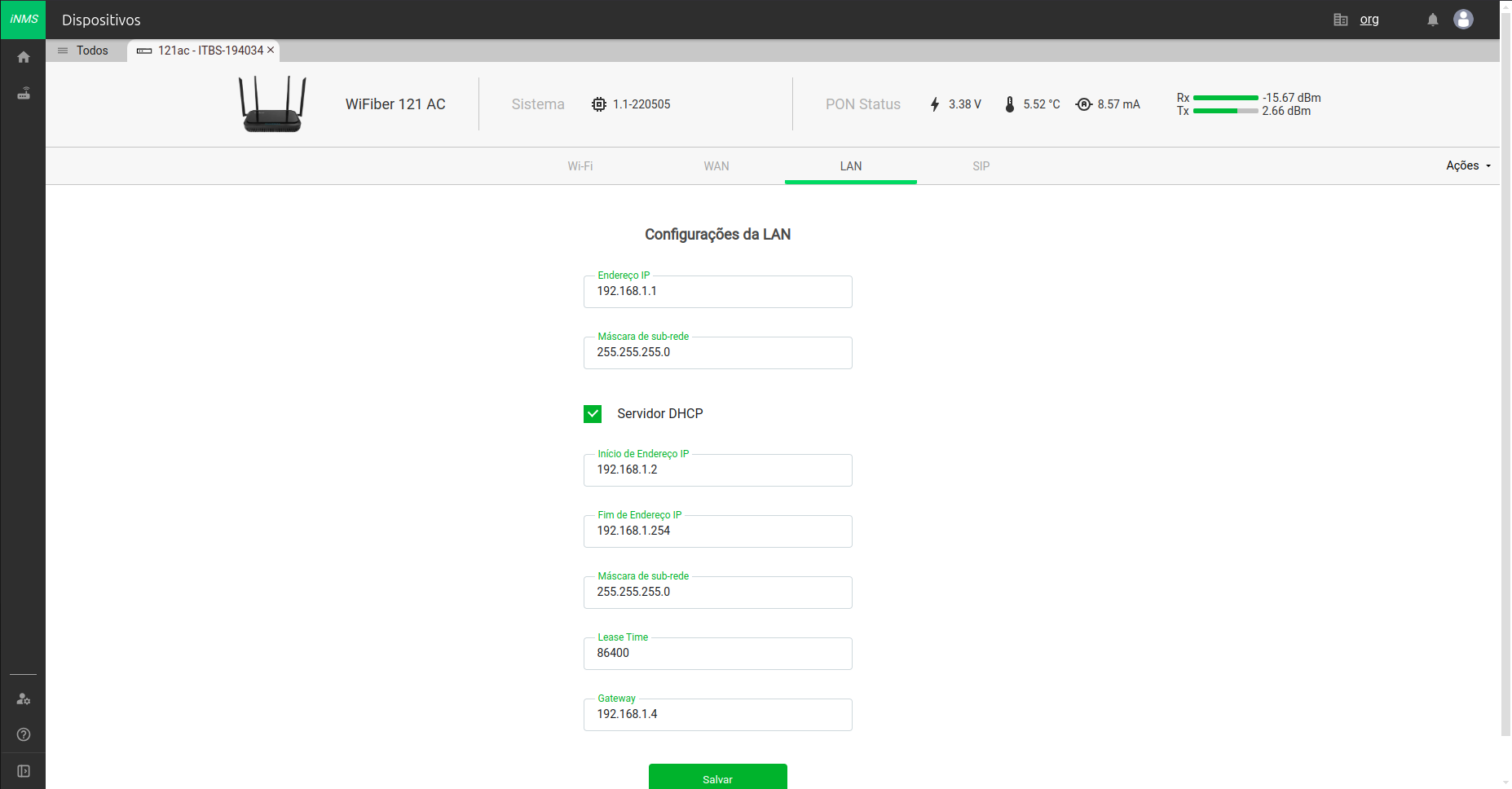The image size is (1512, 789).
Task: Click the temperature thermometer icon
Action: tap(1010, 104)
